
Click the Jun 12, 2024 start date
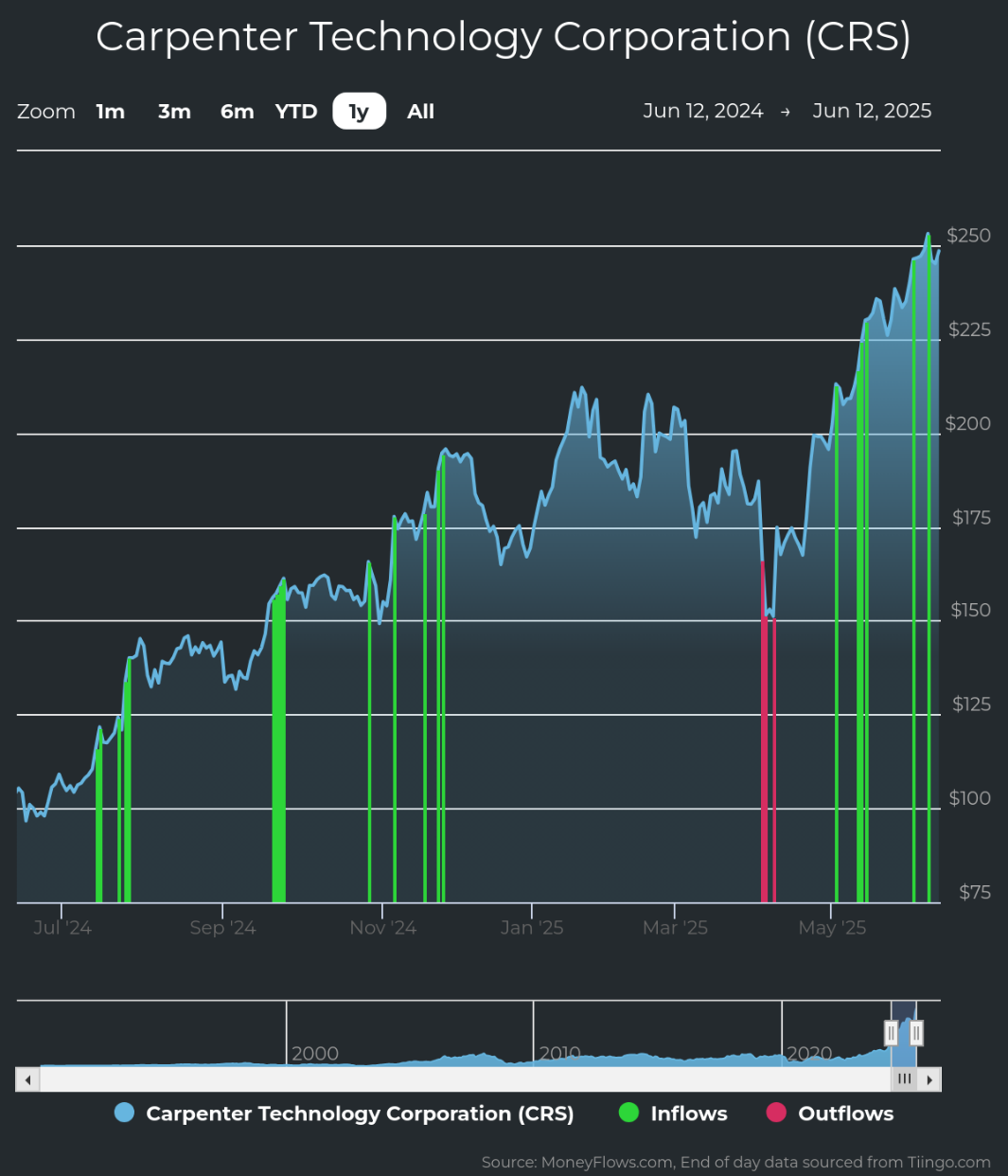tap(703, 111)
